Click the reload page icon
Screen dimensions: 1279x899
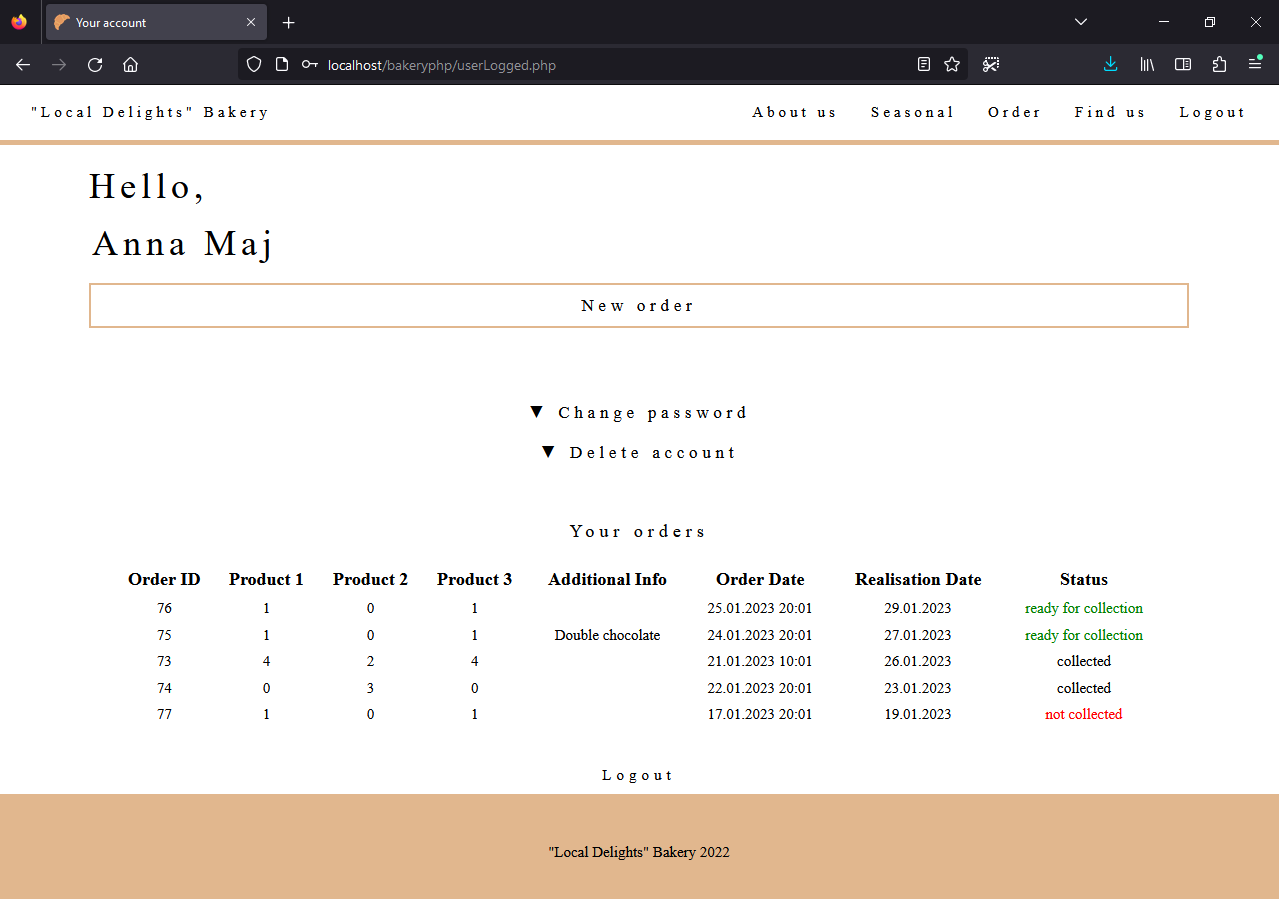click(94, 64)
